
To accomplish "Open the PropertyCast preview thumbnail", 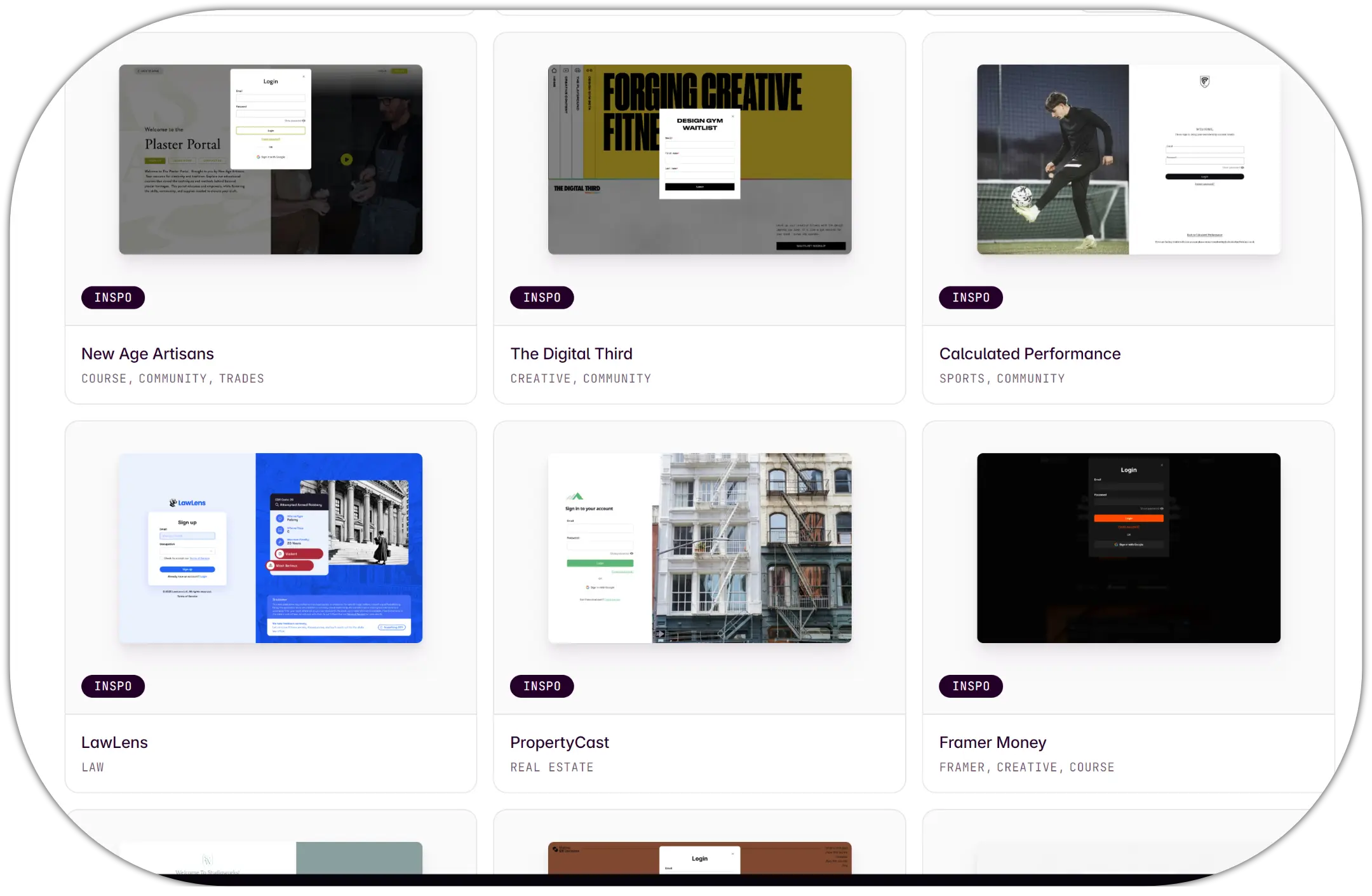I will (x=700, y=548).
